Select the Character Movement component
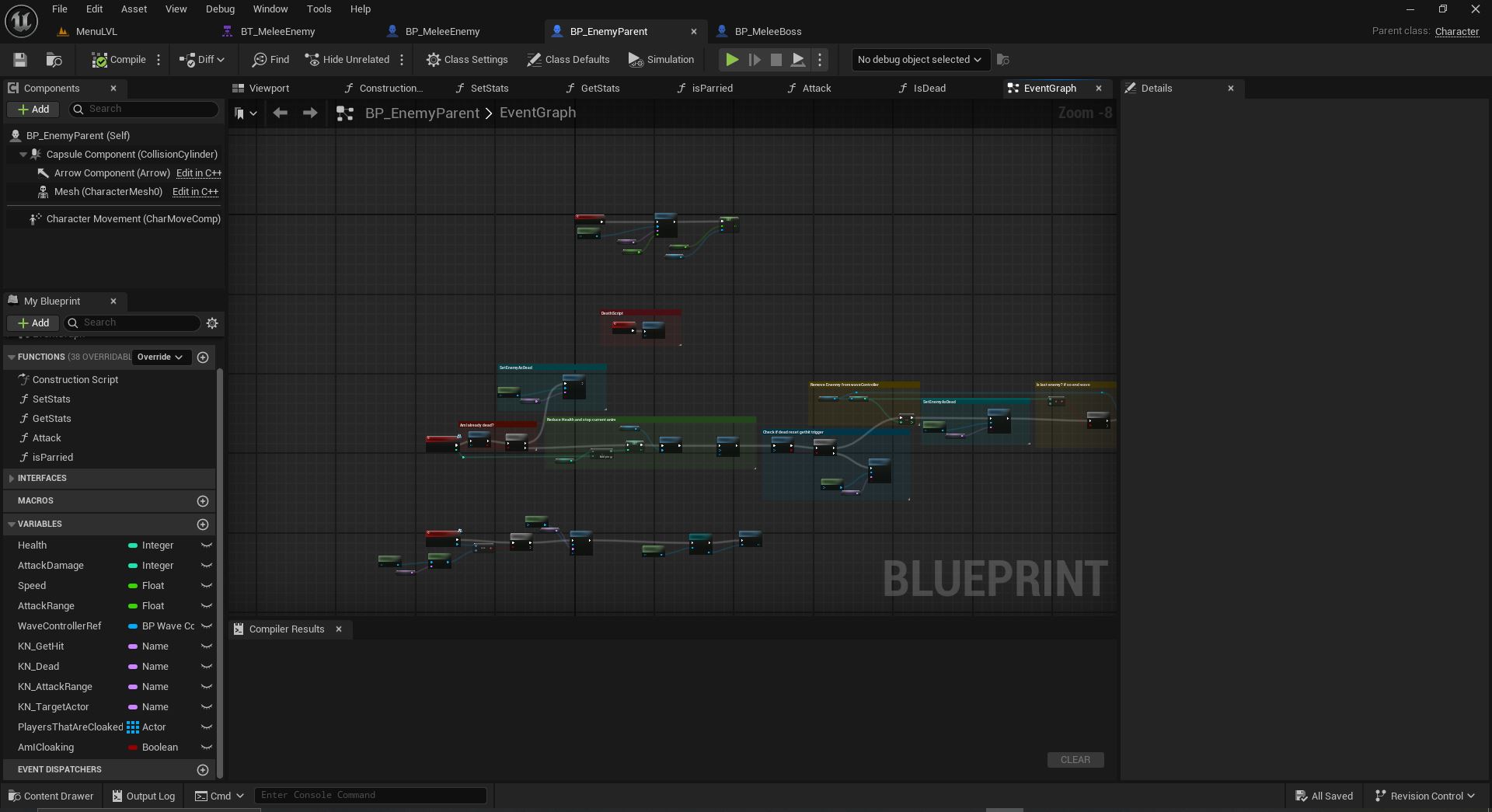 coord(126,219)
